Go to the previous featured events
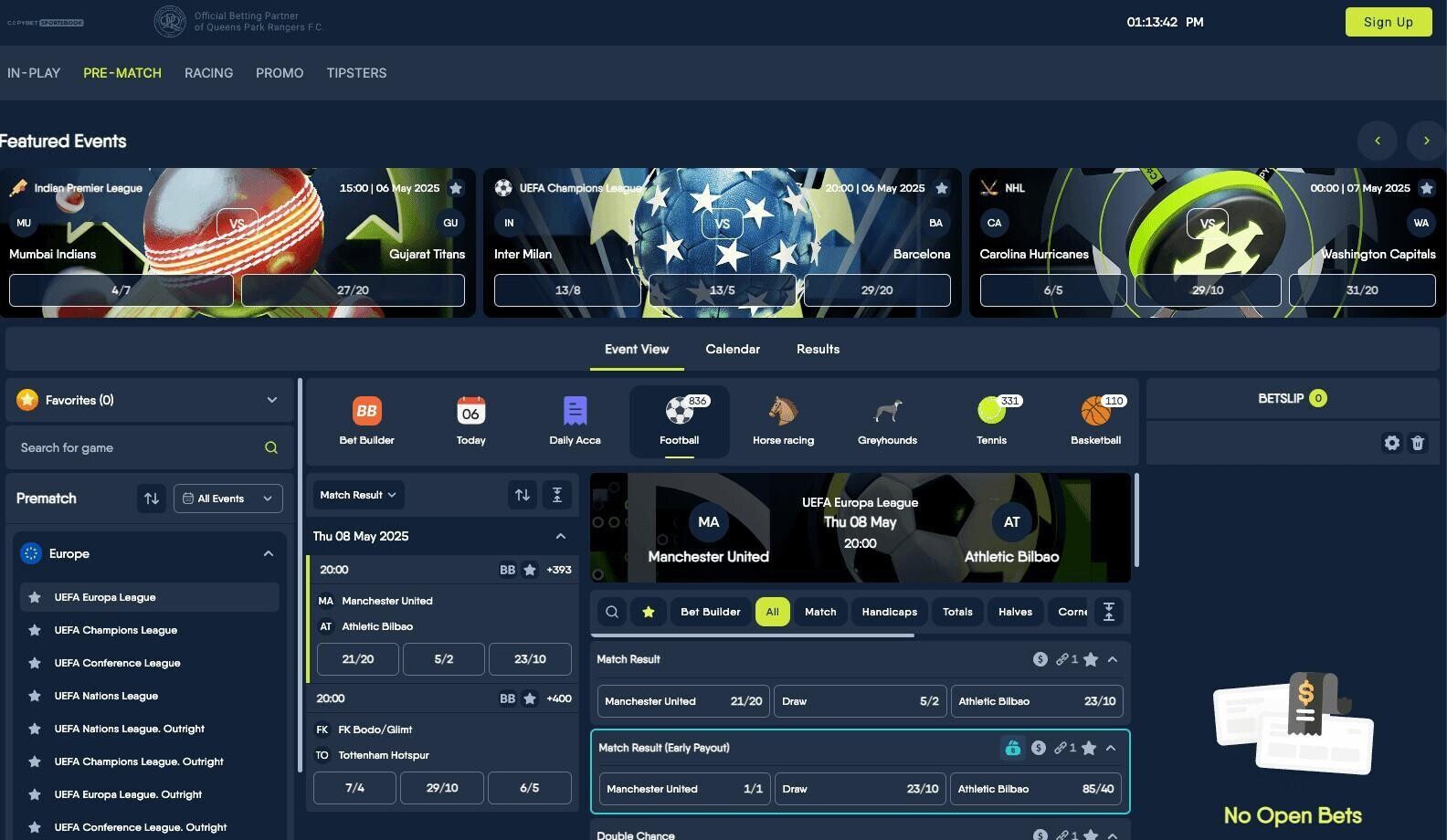 point(1378,141)
